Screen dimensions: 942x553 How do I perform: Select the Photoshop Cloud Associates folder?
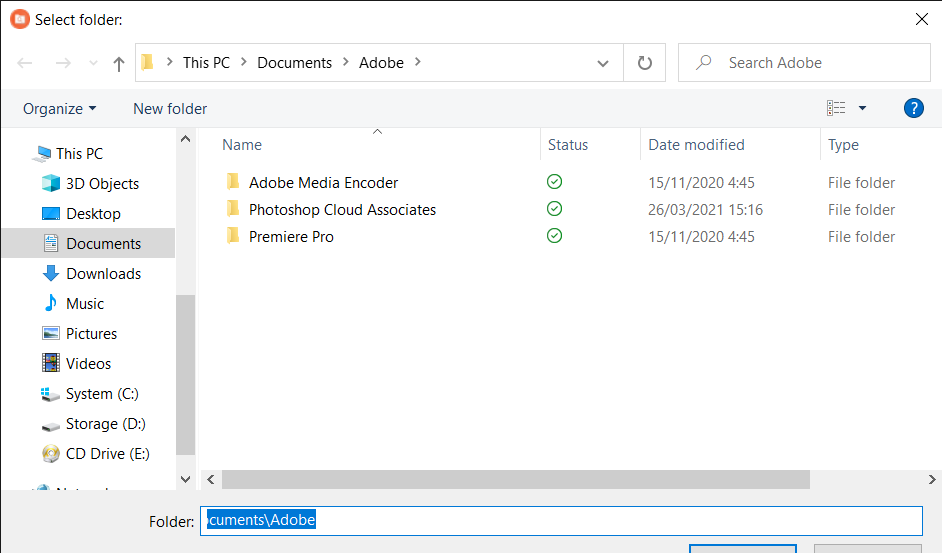(342, 210)
